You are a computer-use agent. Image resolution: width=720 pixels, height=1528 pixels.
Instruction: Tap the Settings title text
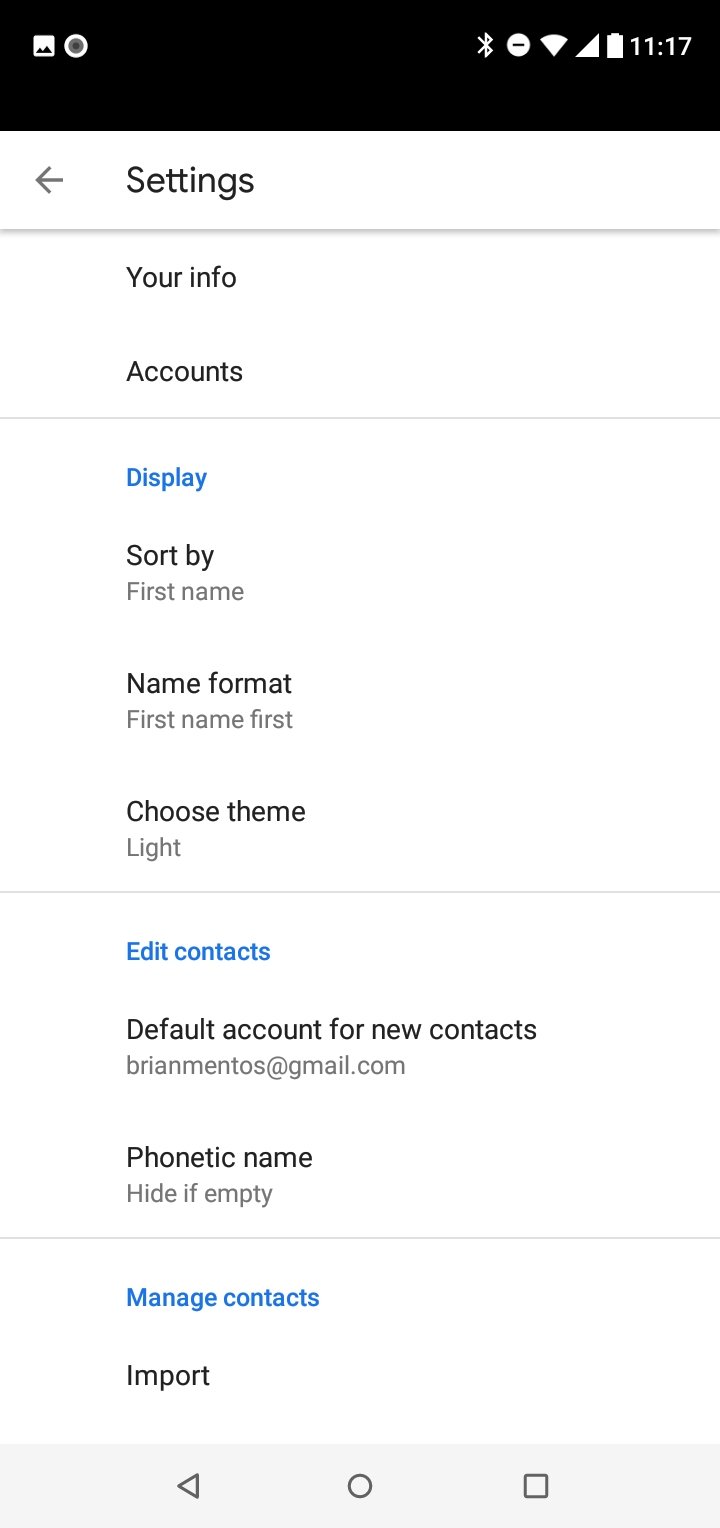[x=190, y=181]
